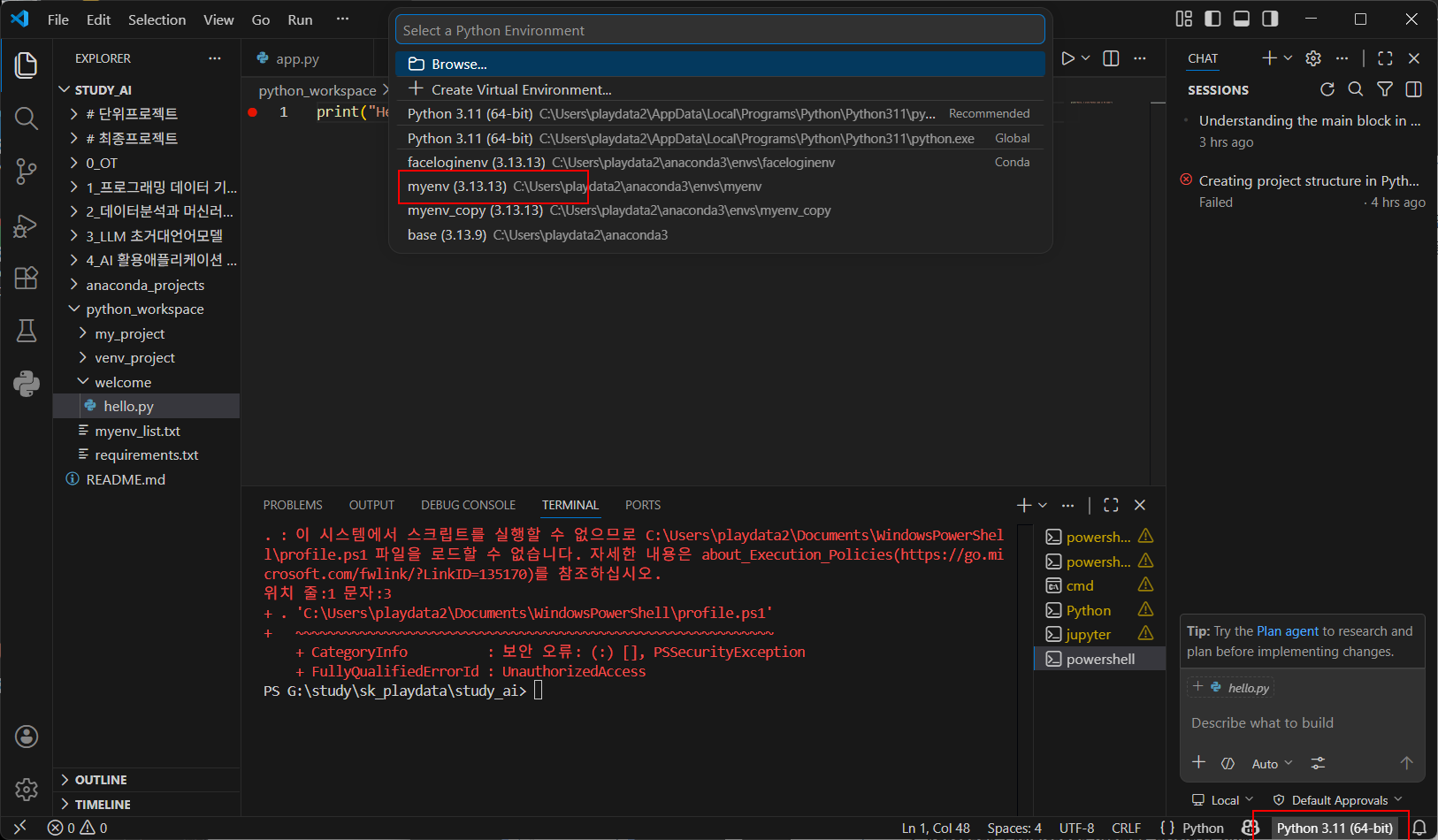Click the Plan agent link
1438x840 pixels.
[x=1288, y=631]
